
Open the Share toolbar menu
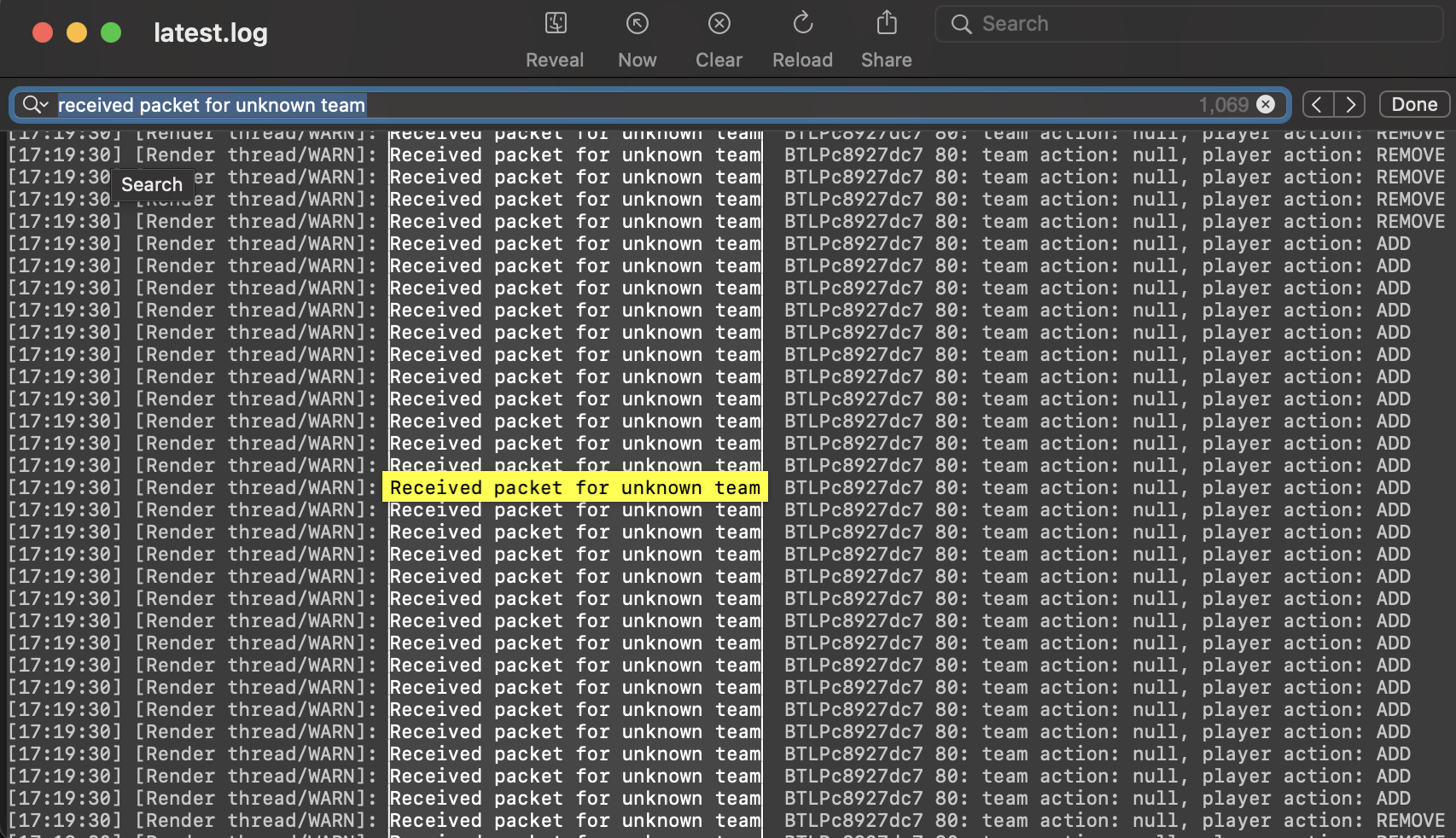click(x=887, y=23)
